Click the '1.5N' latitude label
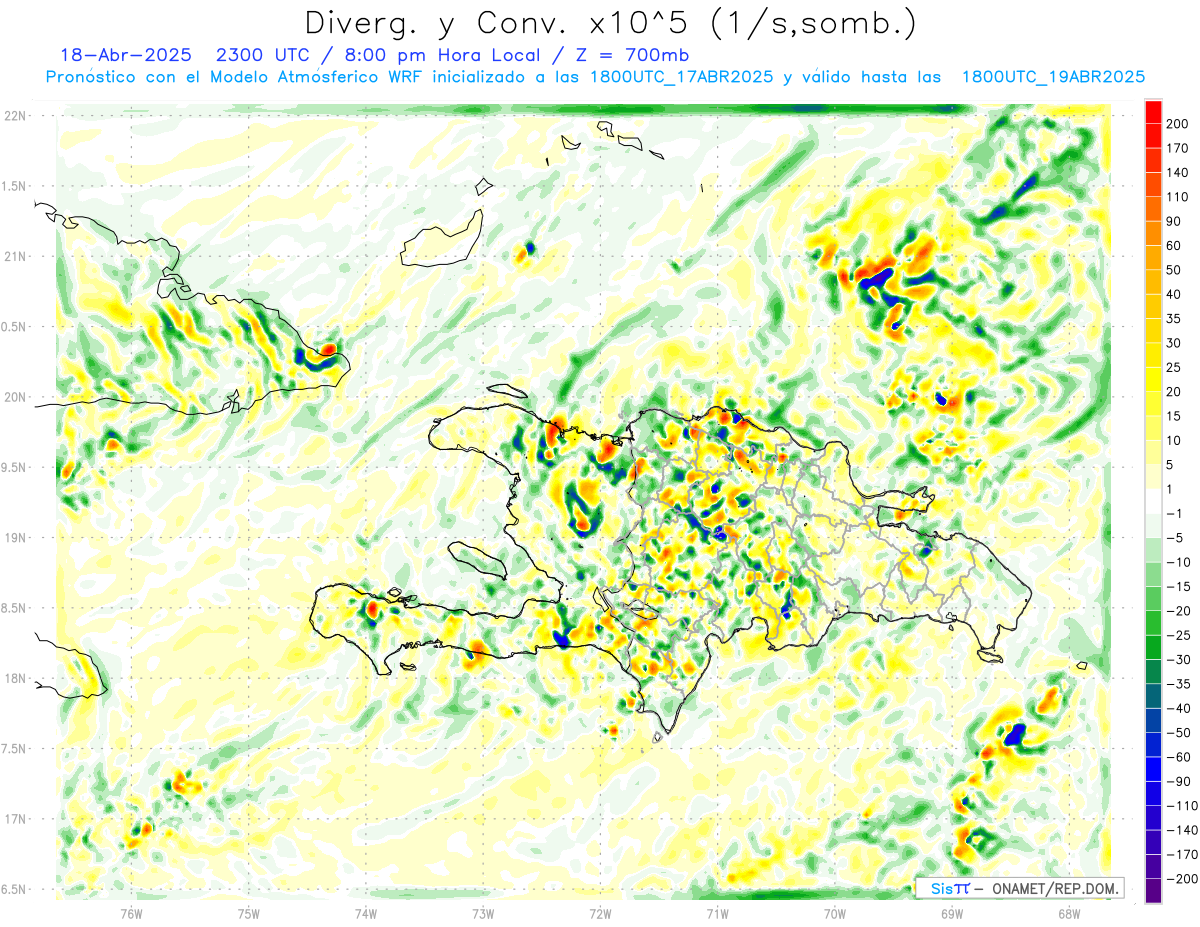Image resolution: width=1200 pixels, height=927 pixels. tap(15, 186)
